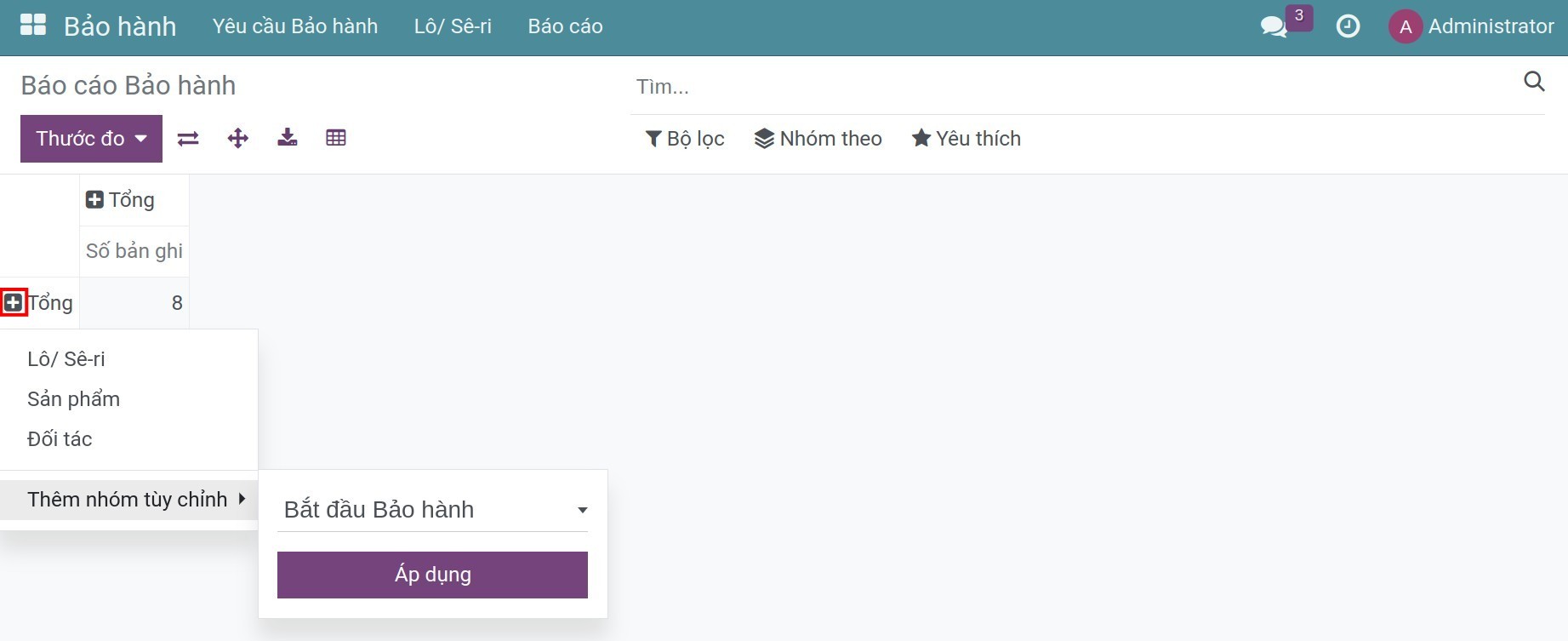This screenshot has width=1568, height=641.
Task: Flip axis with the swap arrows icon
Action: [x=188, y=138]
